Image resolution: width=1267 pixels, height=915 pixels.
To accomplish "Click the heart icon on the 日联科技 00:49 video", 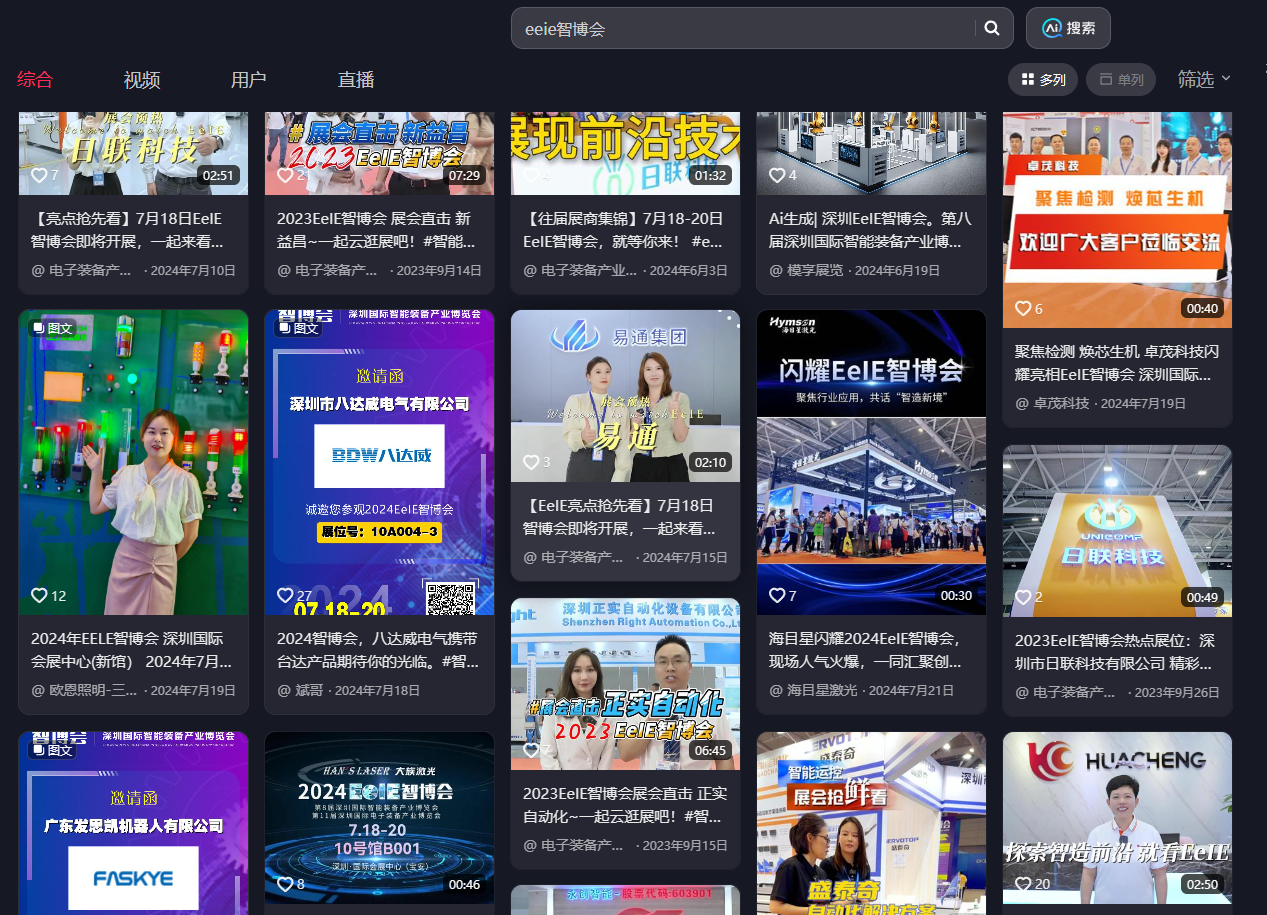I will click(1023, 597).
